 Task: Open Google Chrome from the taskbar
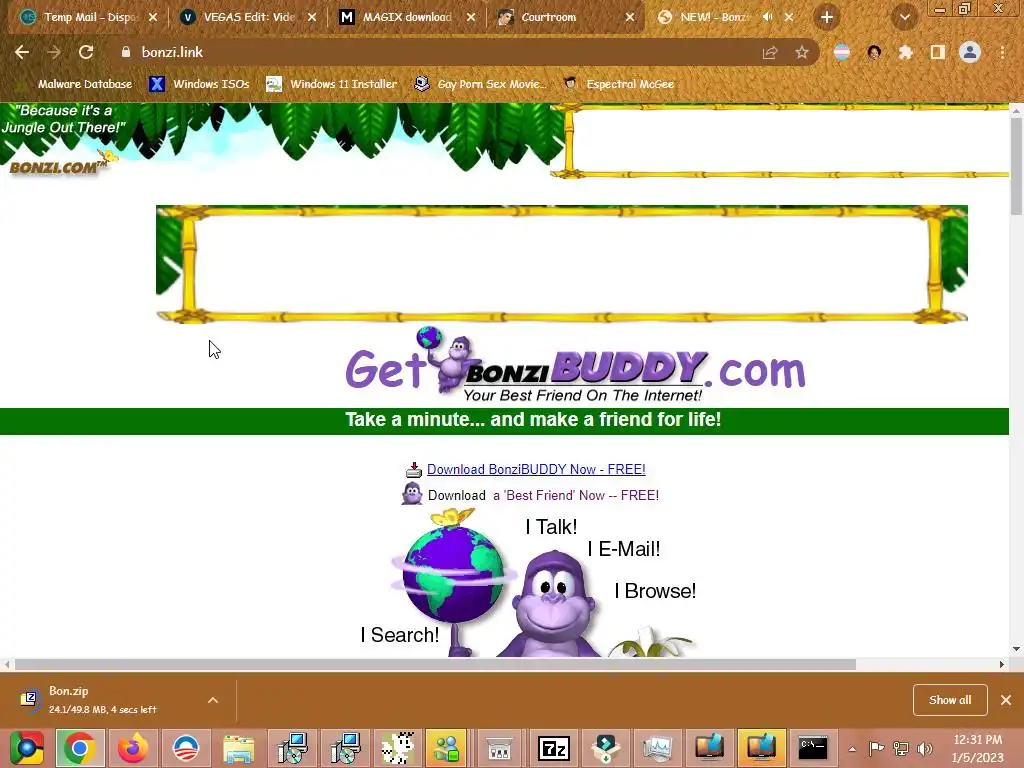pos(80,748)
